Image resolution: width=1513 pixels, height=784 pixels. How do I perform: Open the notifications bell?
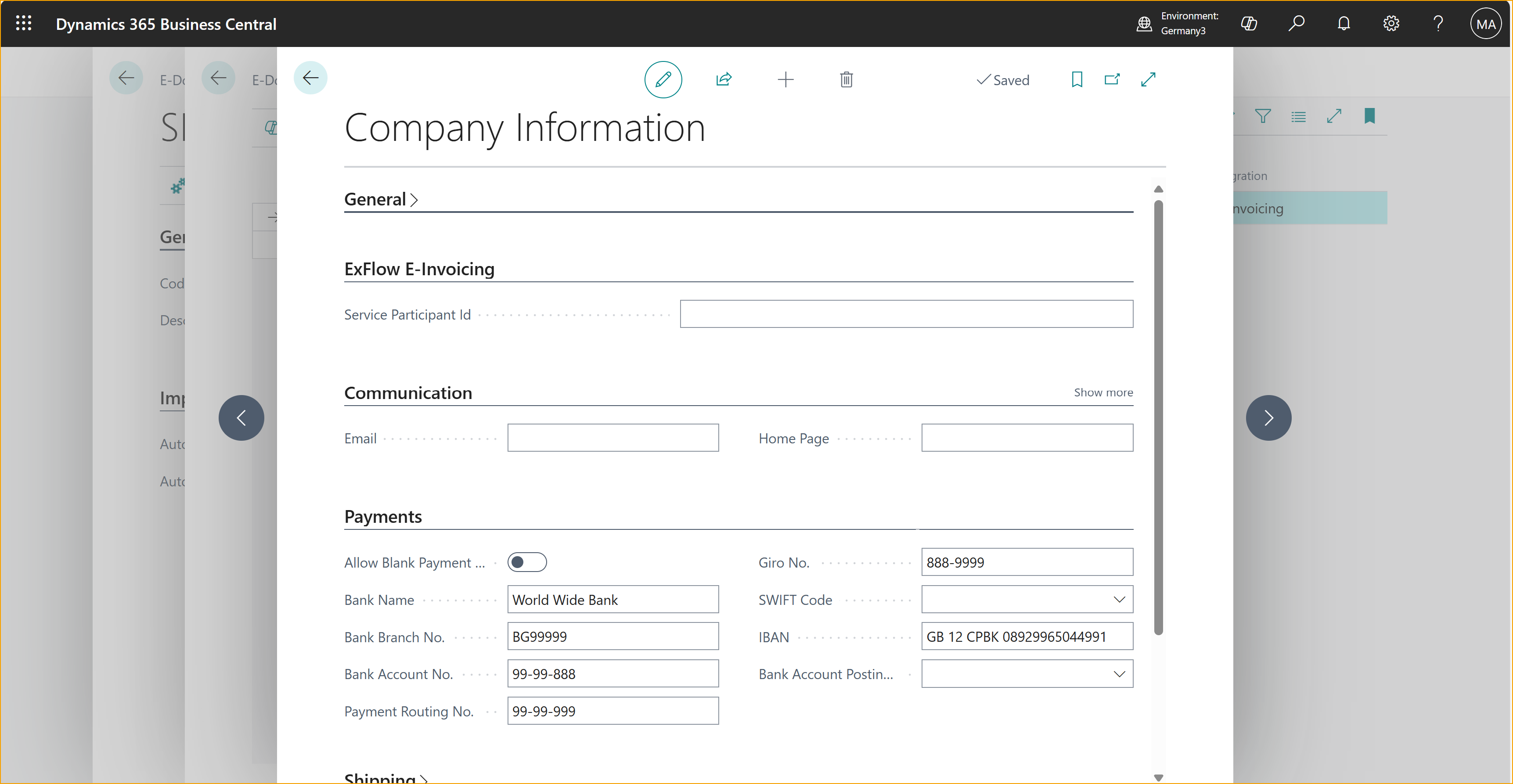pyautogui.click(x=1344, y=24)
